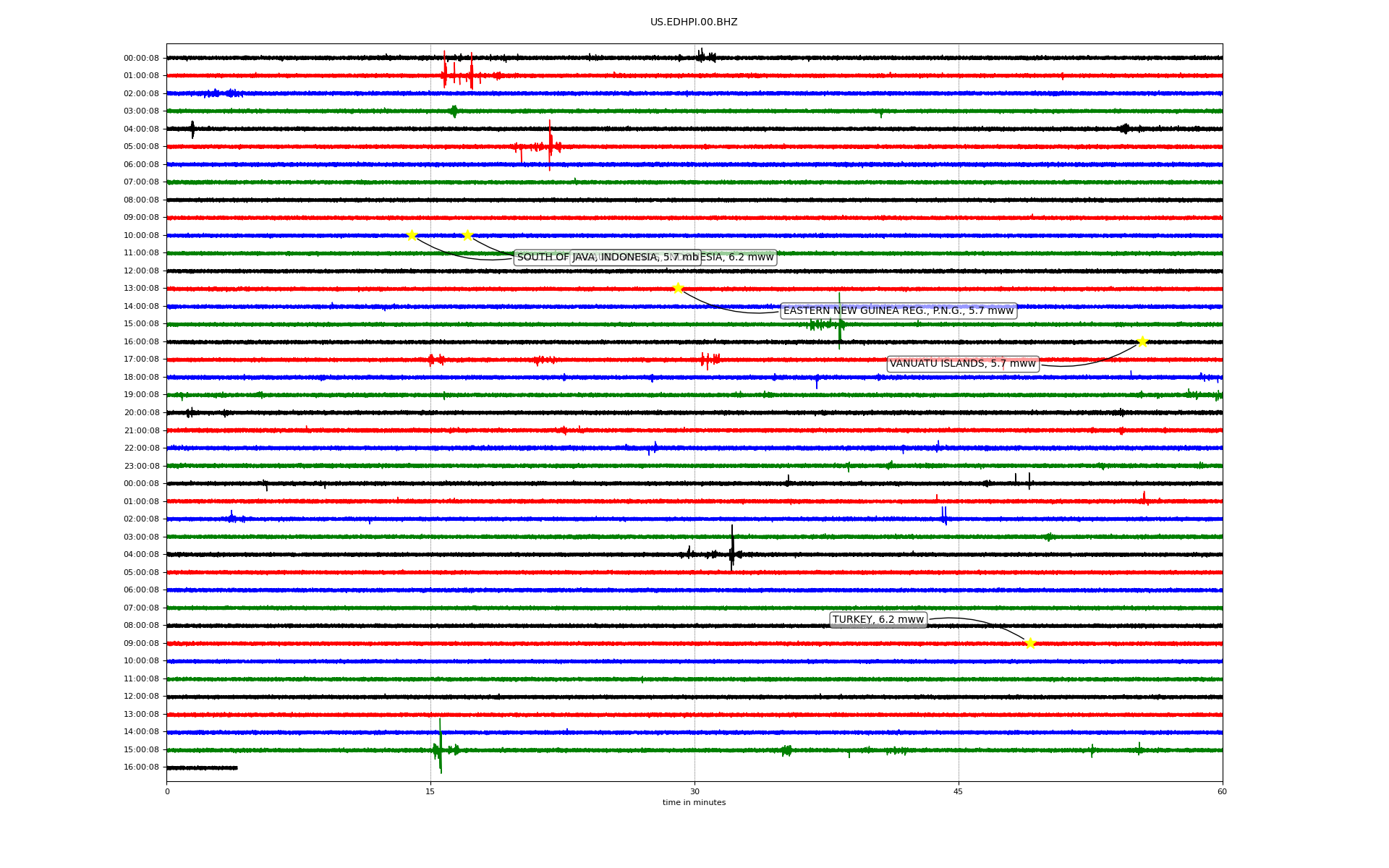Click the 'VANUATU ISLANDS, 5.7 mww' label

coord(963,364)
